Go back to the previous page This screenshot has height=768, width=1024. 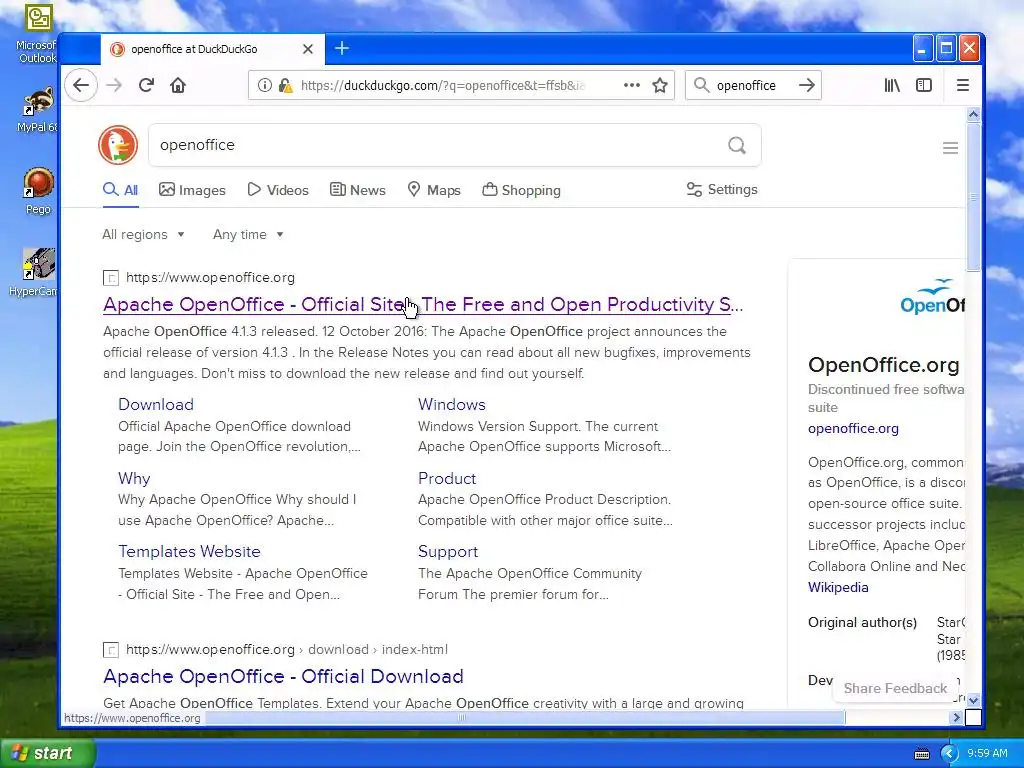click(81, 85)
